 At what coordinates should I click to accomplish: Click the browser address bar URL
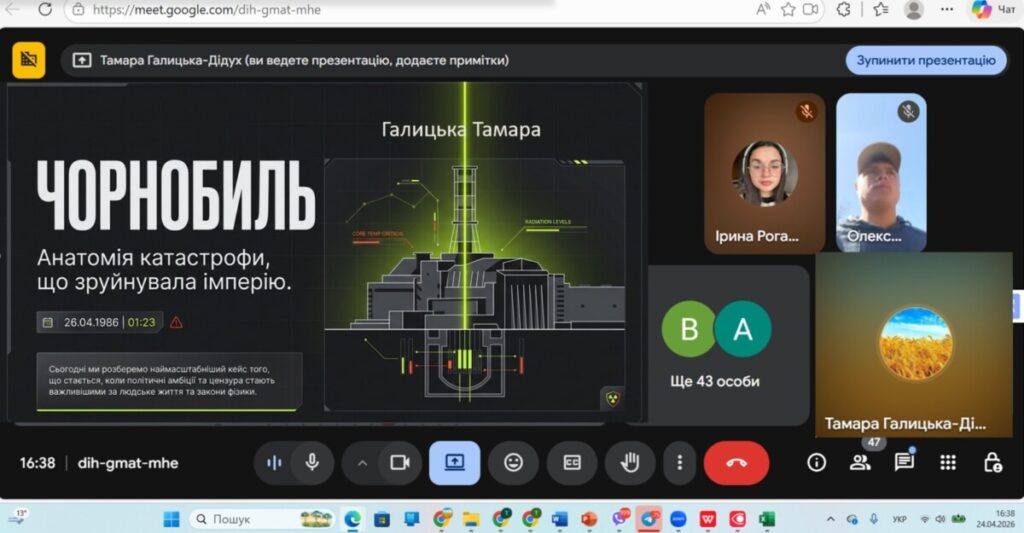click(x=208, y=10)
